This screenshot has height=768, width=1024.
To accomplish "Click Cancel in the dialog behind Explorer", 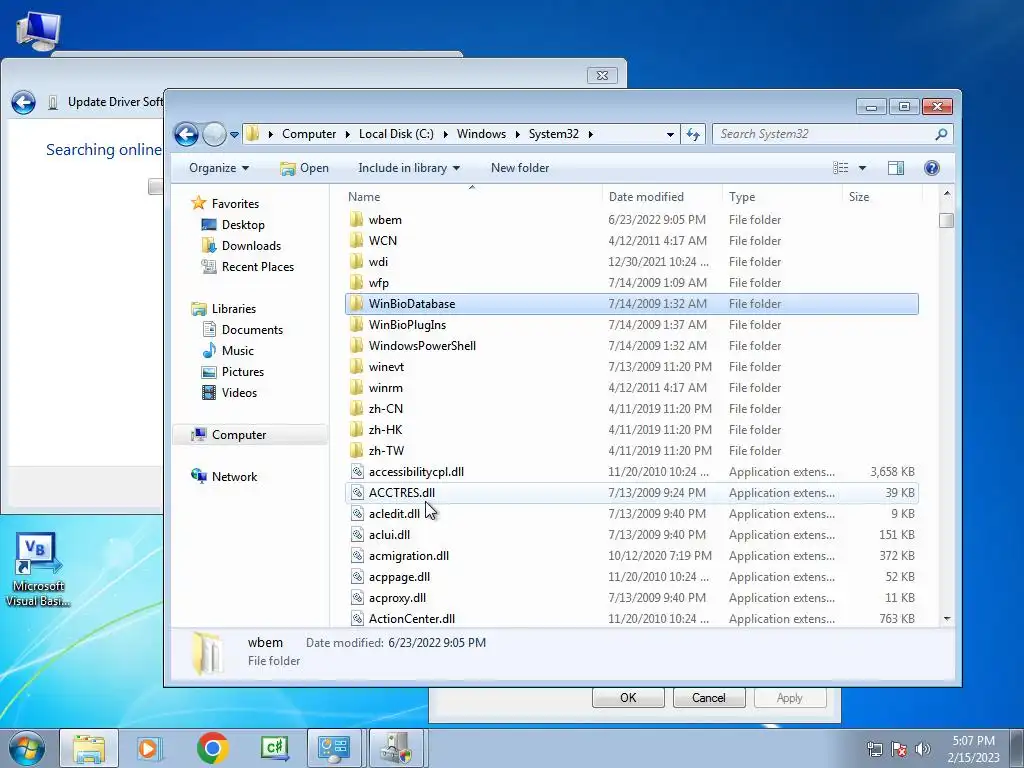I will (709, 697).
